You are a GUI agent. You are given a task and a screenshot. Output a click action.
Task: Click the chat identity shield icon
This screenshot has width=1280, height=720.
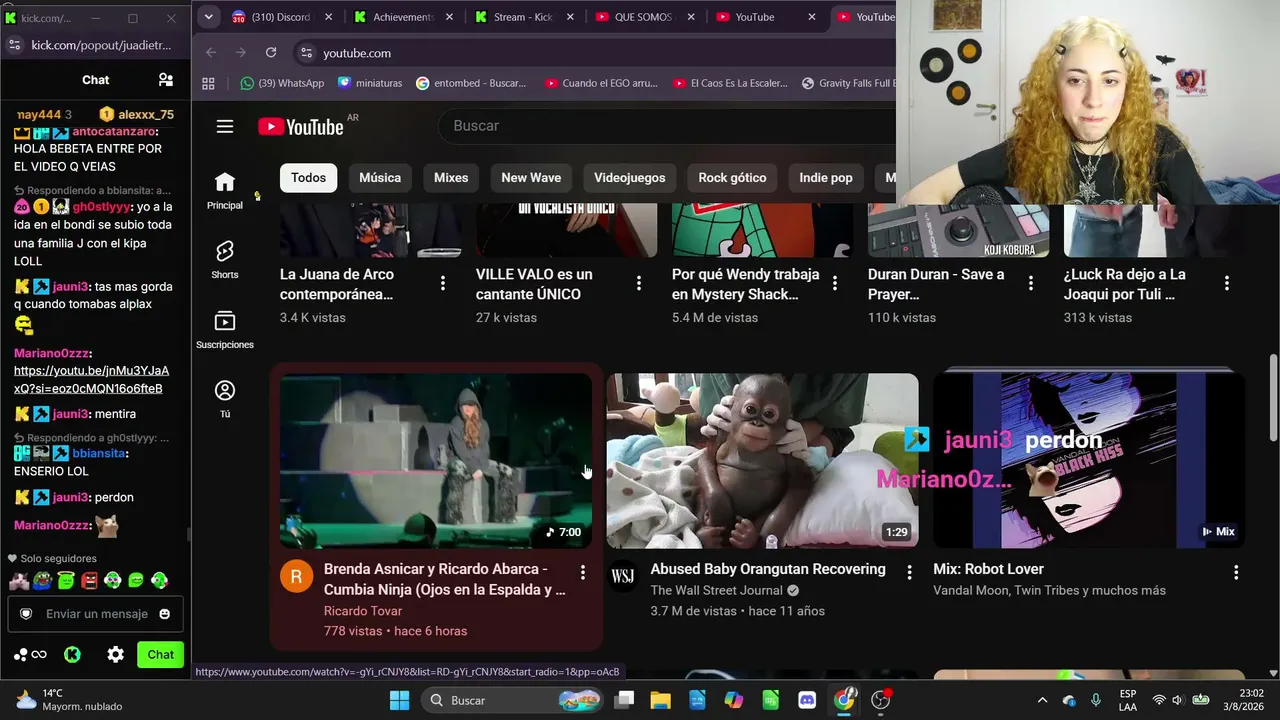pos(26,614)
